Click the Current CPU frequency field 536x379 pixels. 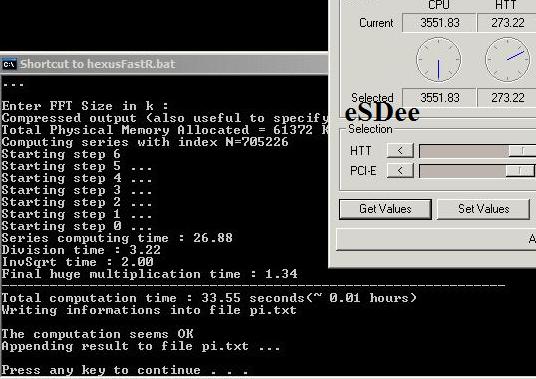439,23
